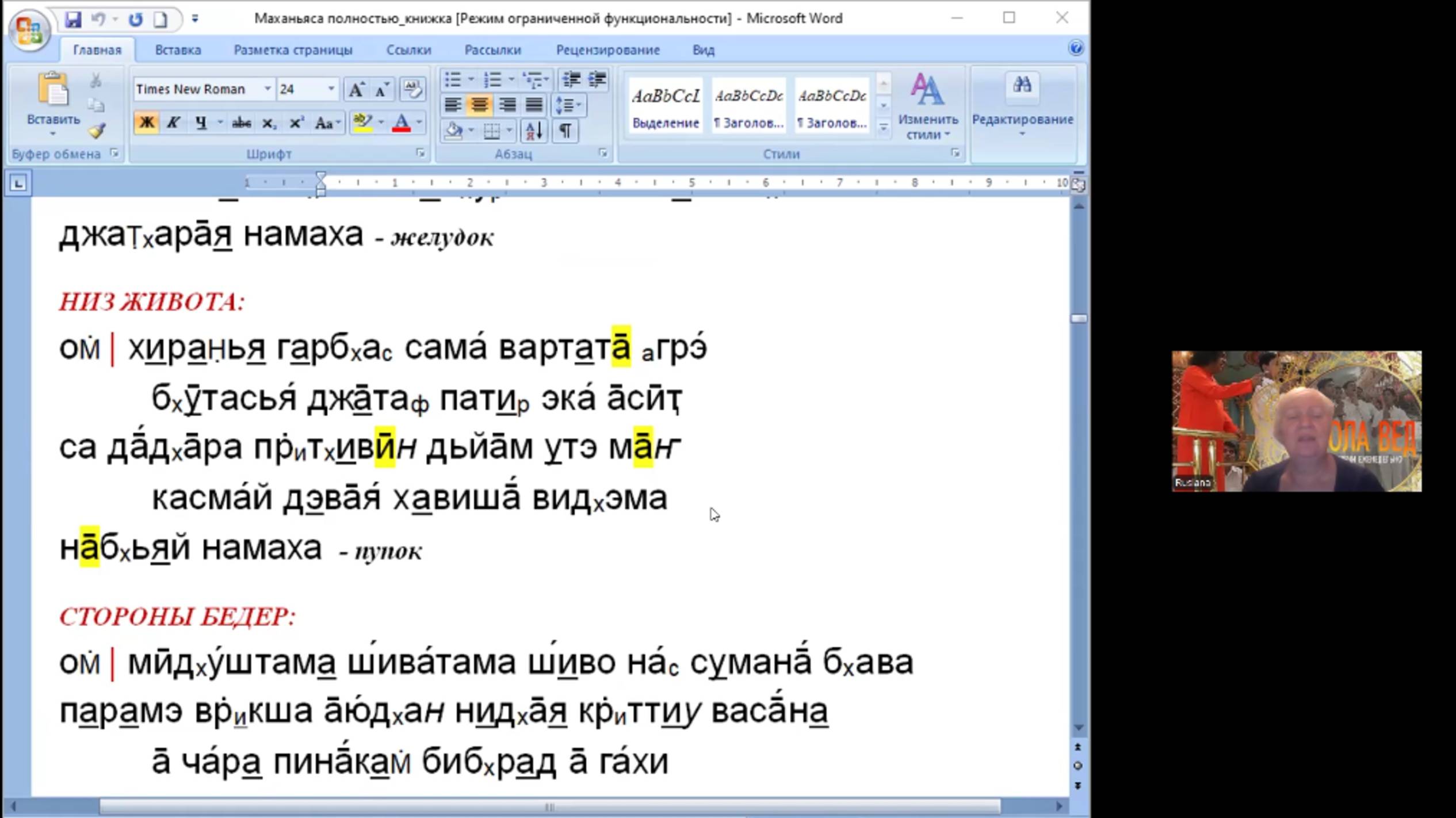Click the Help question mark icon
This screenshot has width=1456, height=818.
[1075, 48]
